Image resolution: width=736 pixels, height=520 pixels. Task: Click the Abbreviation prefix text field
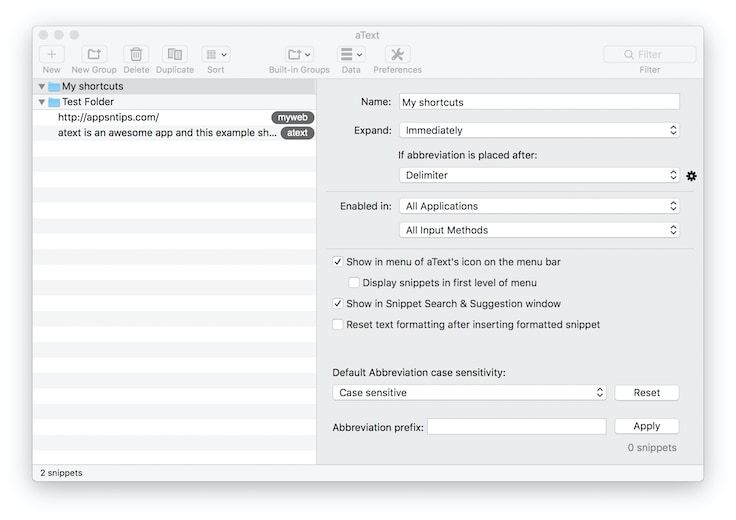(x=516, y=427)
